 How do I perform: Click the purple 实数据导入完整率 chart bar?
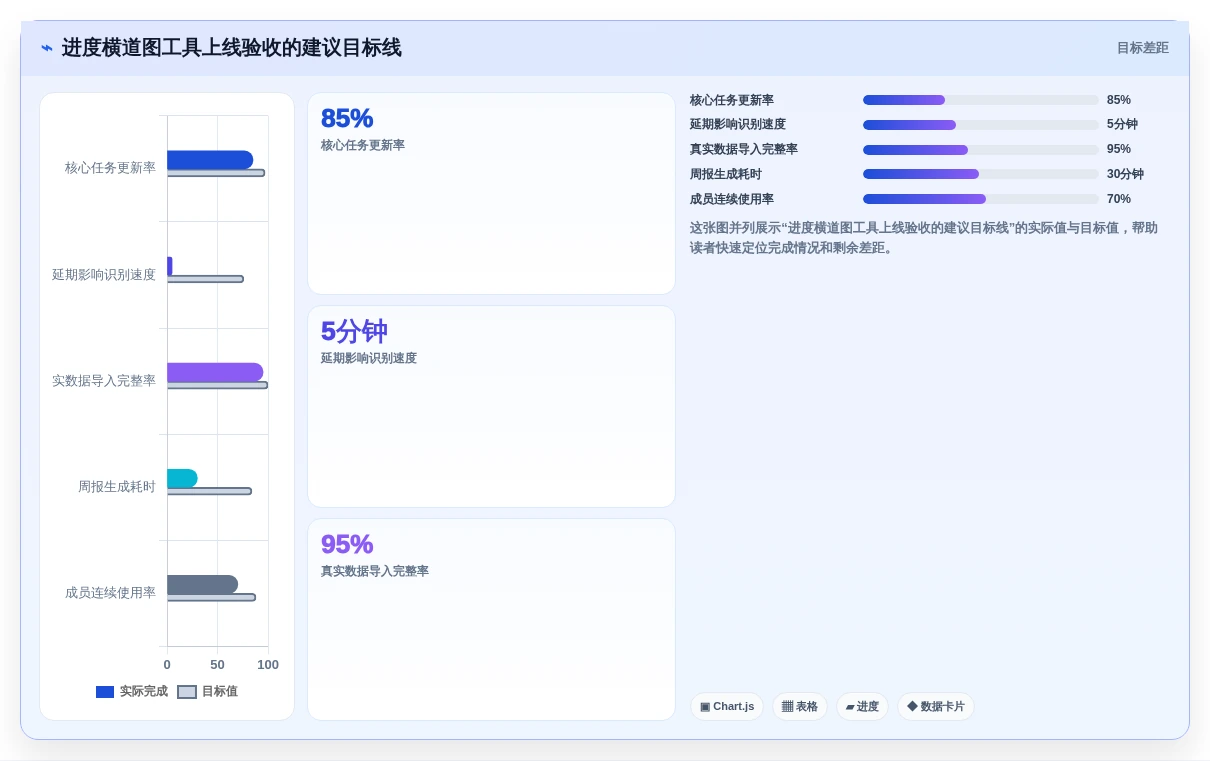pyautogui.click(x=215, y=372)
